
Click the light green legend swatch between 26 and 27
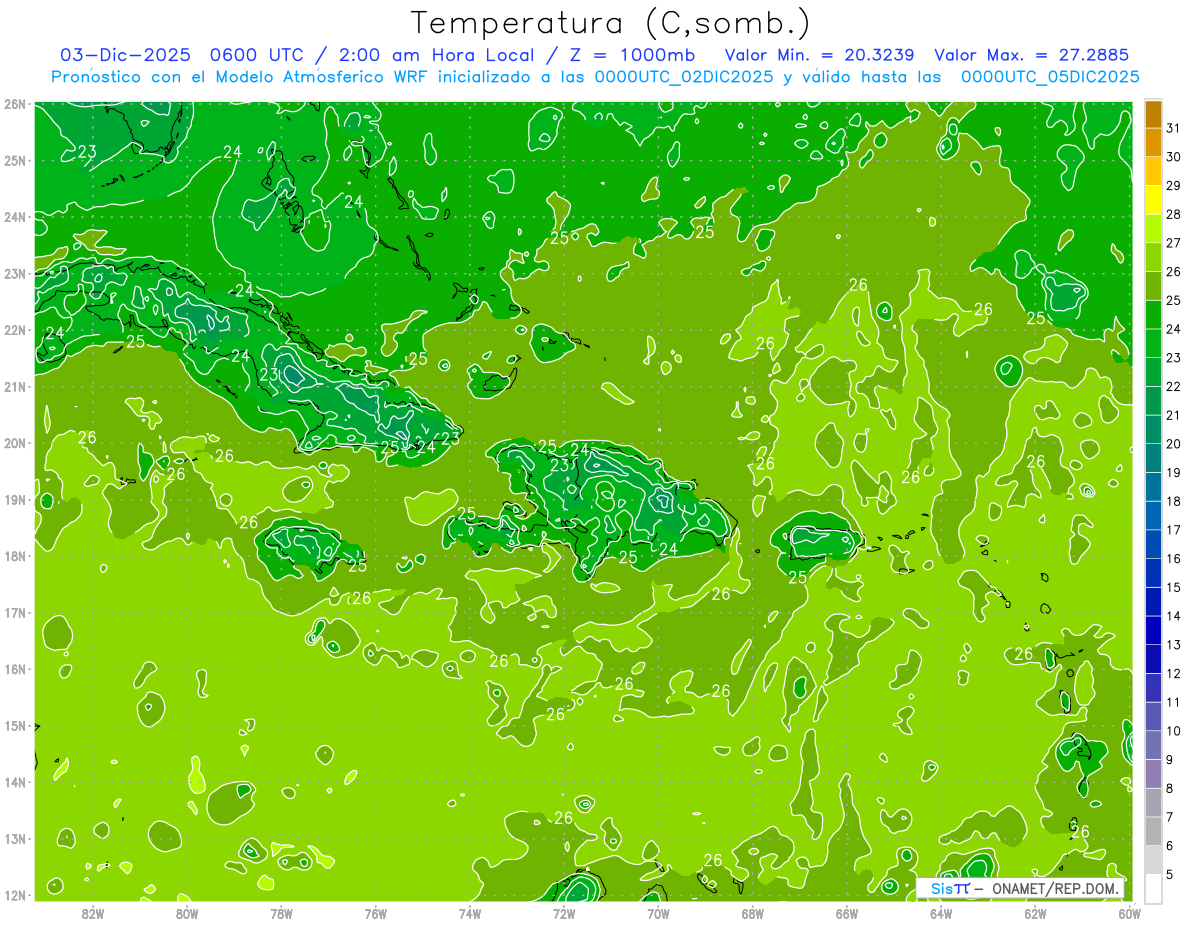(1153, 257)
